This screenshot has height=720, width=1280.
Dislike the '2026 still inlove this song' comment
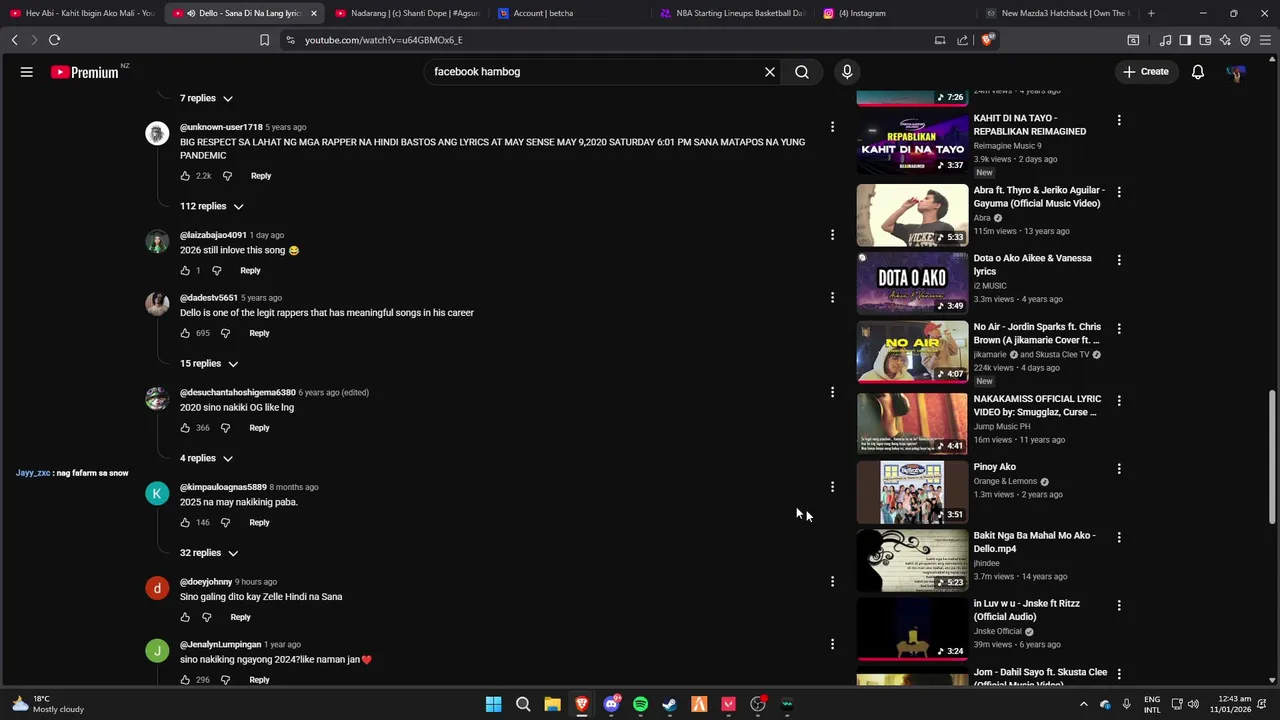pos(217,271)
